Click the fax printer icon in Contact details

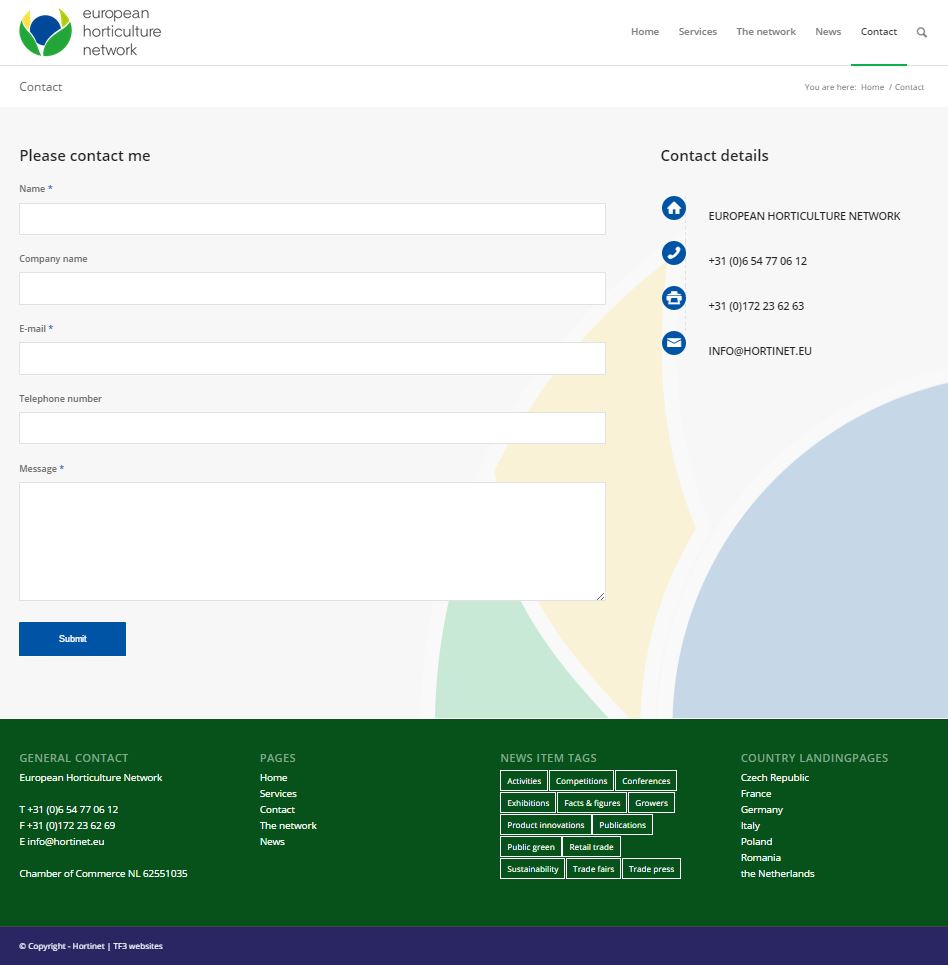coord(673,298)
